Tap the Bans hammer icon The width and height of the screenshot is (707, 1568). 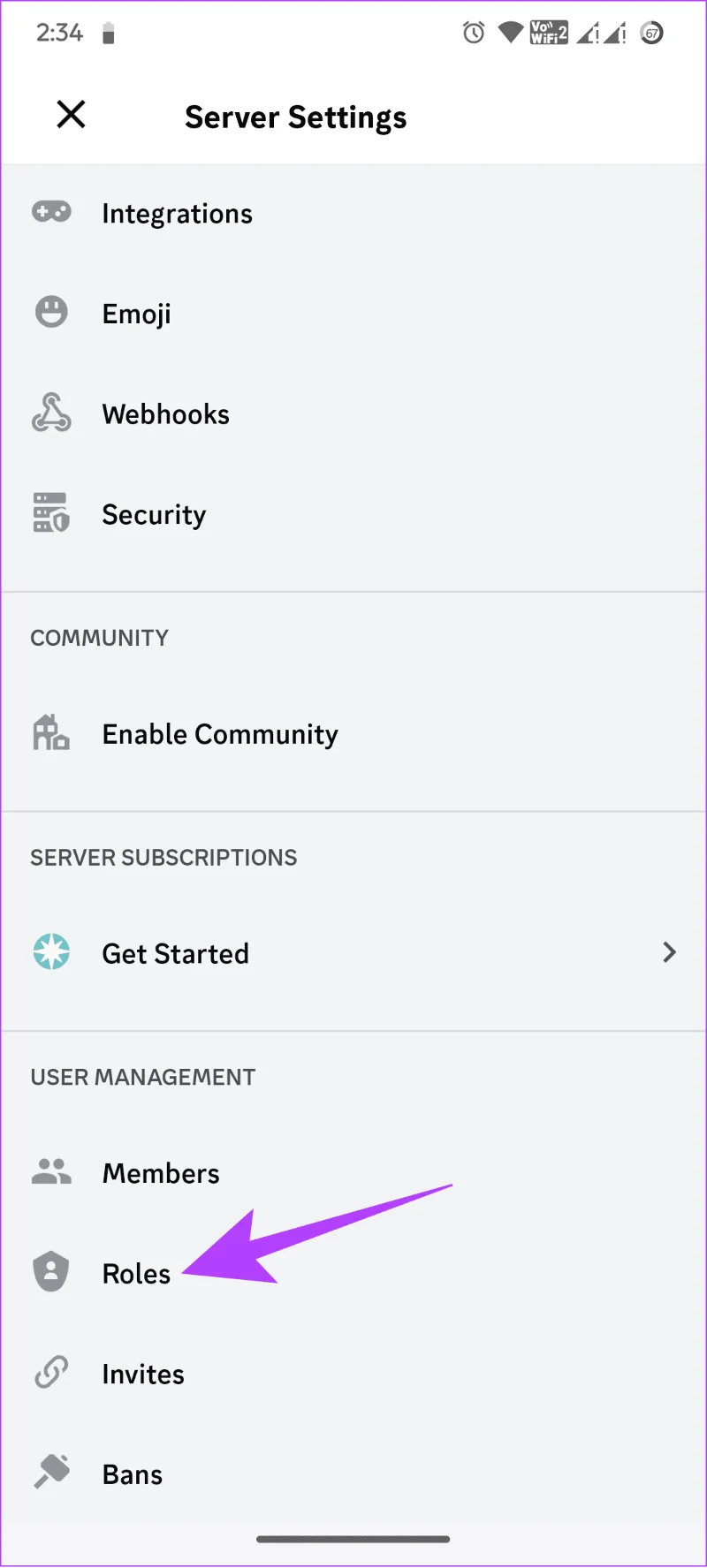coord(51,1473)
